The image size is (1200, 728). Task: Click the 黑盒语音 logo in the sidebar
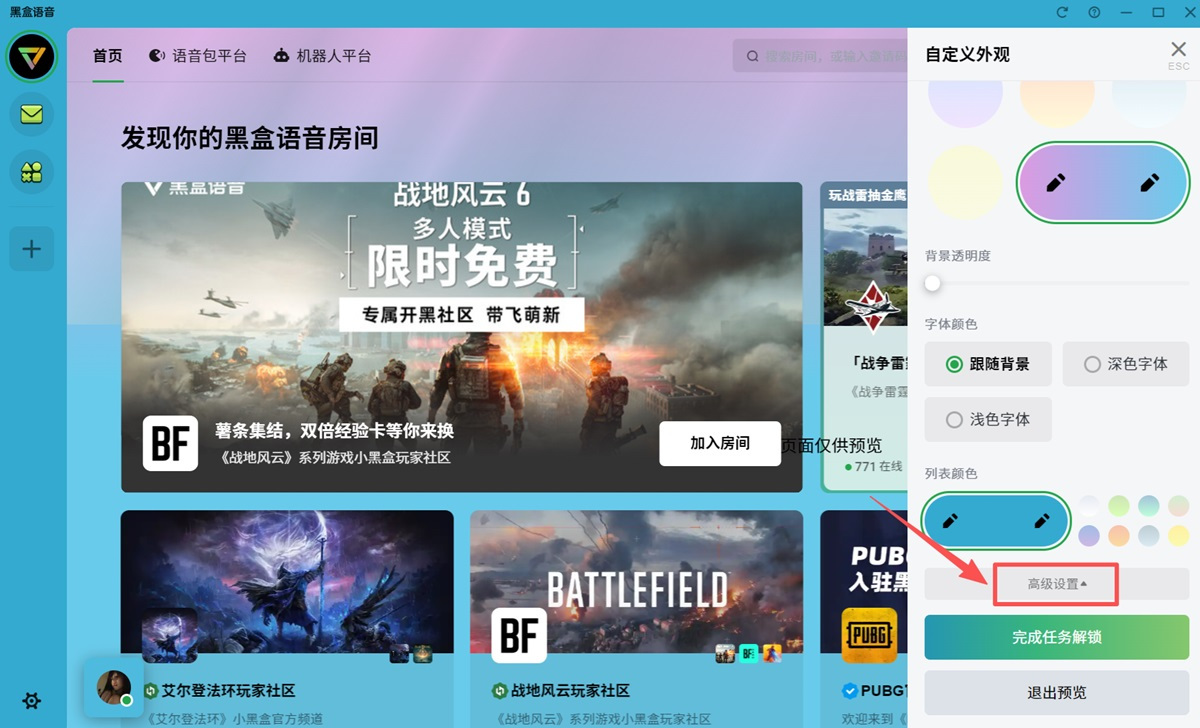point(31,57)
